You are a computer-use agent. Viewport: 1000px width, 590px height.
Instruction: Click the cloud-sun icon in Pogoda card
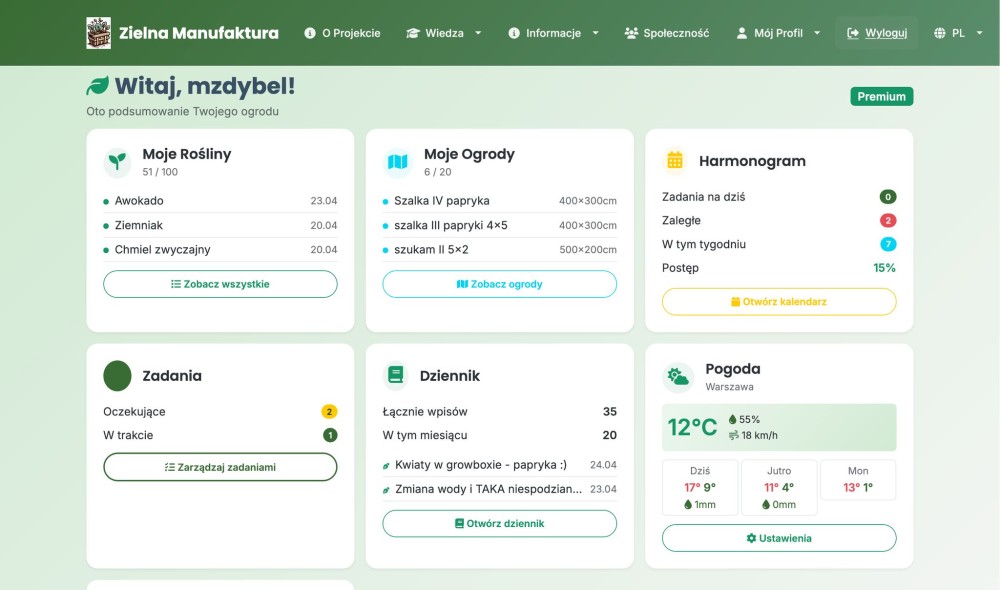(678, 377)
